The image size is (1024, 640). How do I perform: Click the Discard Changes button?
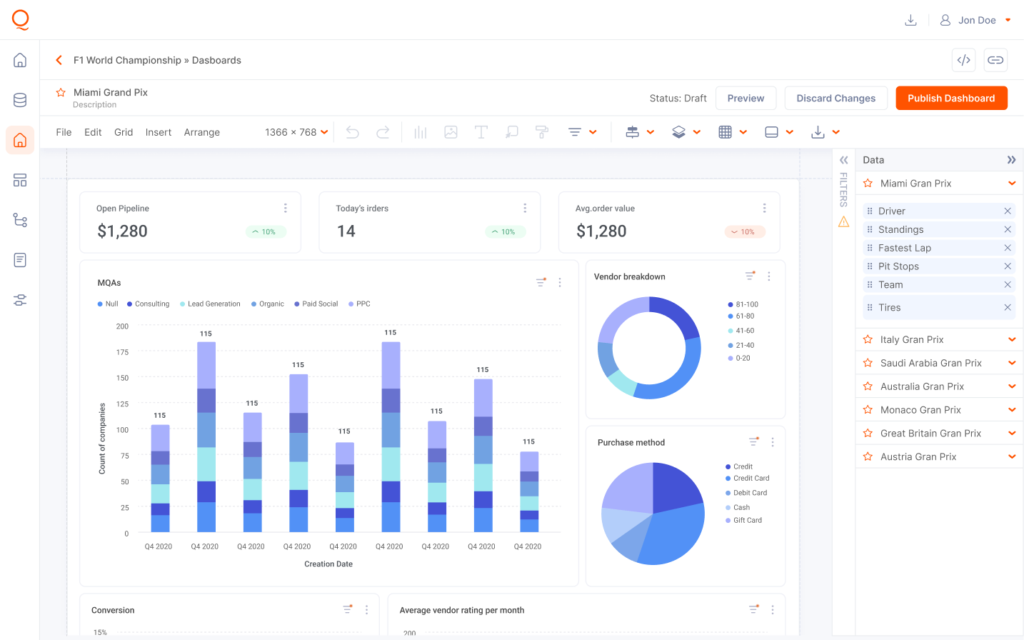tap(836, 98)
